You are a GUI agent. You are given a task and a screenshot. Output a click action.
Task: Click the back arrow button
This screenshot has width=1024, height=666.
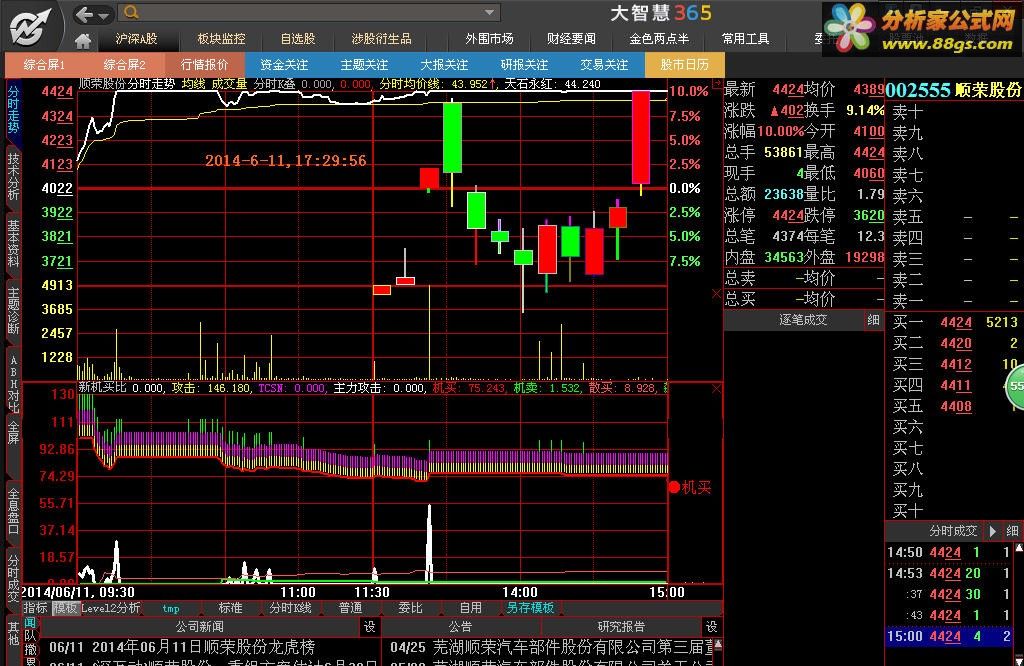(x=85, y=14)
